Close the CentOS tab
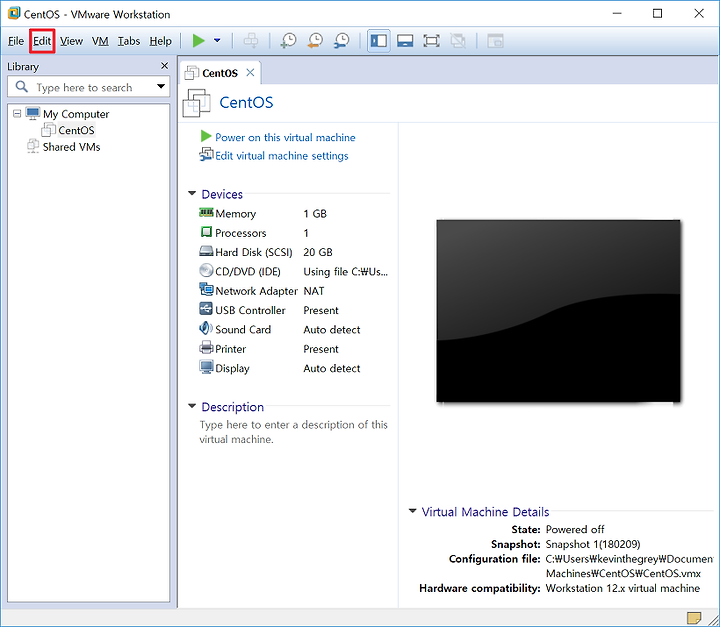 click(x=250, y=73)
